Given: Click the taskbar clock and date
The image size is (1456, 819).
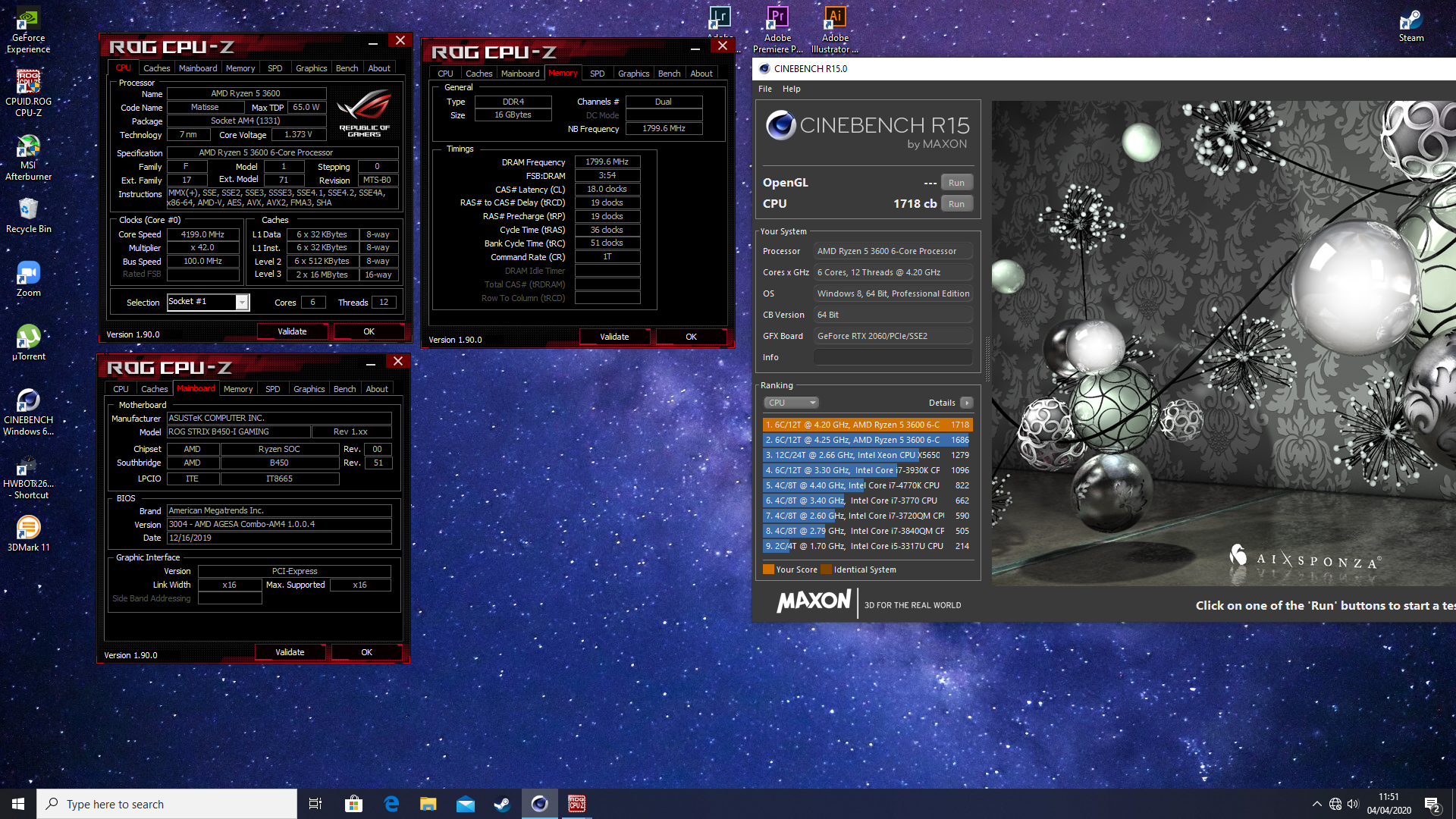Looking at the screenshot, I should coord(1389,804).
